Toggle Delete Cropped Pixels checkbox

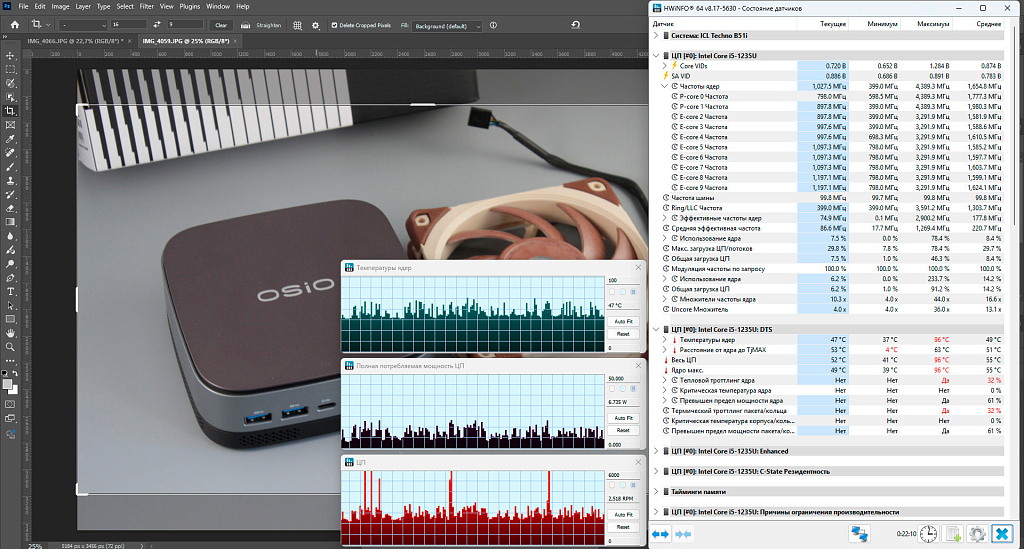coord(334,25)
